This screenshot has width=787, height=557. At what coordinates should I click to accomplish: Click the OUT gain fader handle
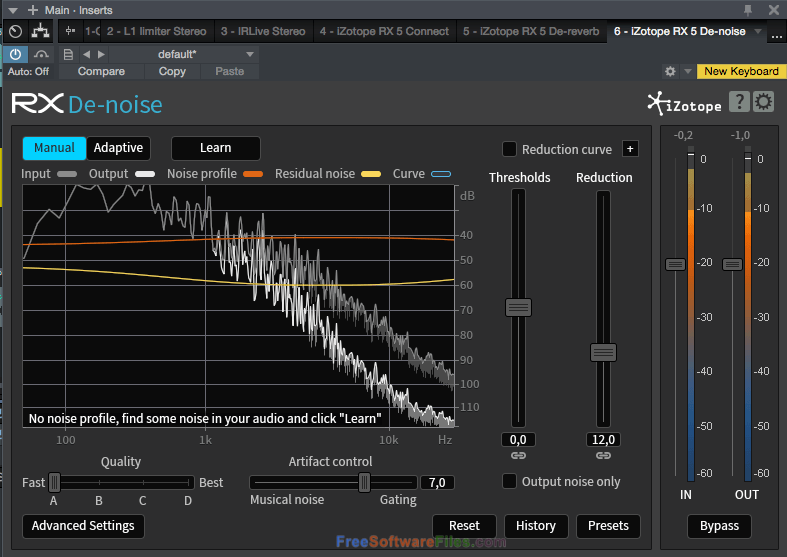732,264
